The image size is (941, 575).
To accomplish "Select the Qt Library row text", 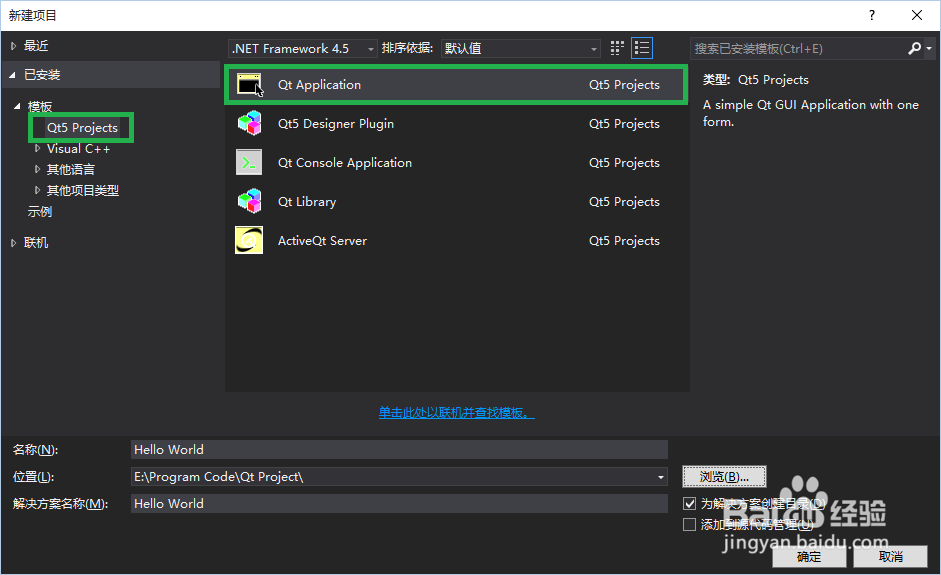I will 307,201.
